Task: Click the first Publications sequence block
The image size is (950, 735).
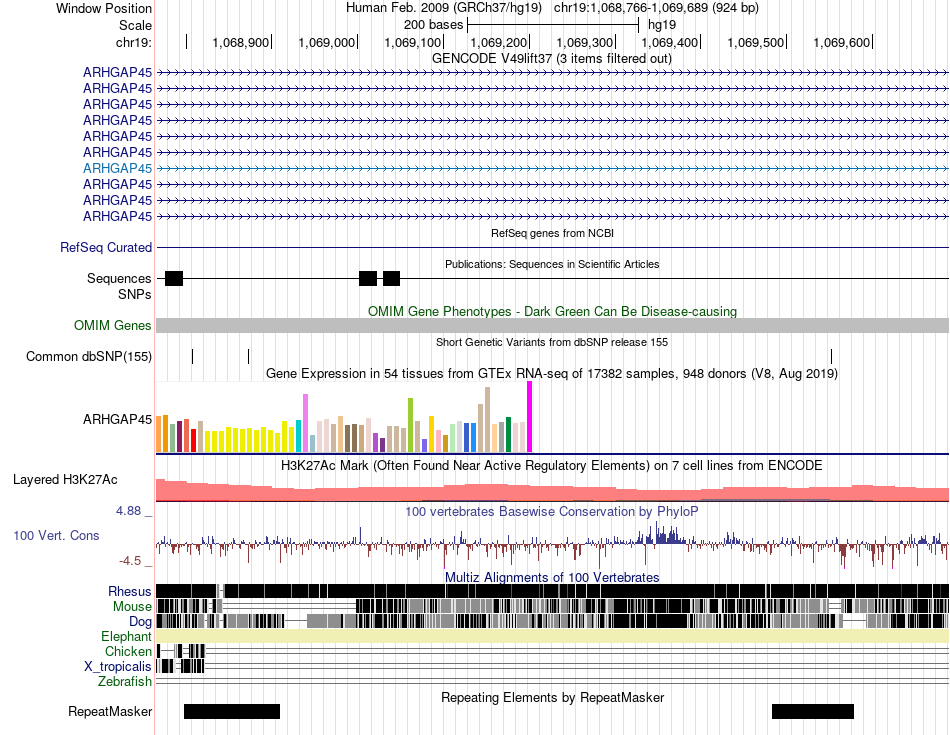Action: click(174, 279)
